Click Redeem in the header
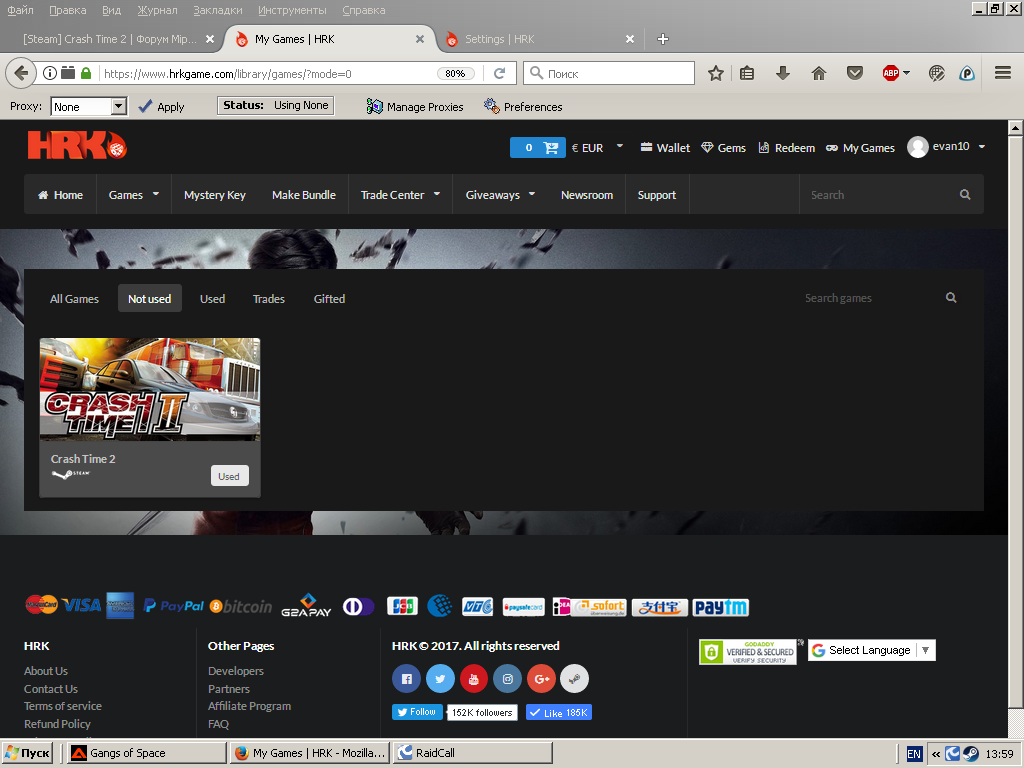The height and width of the screenshot is (768, 1024). coord(786,148)
